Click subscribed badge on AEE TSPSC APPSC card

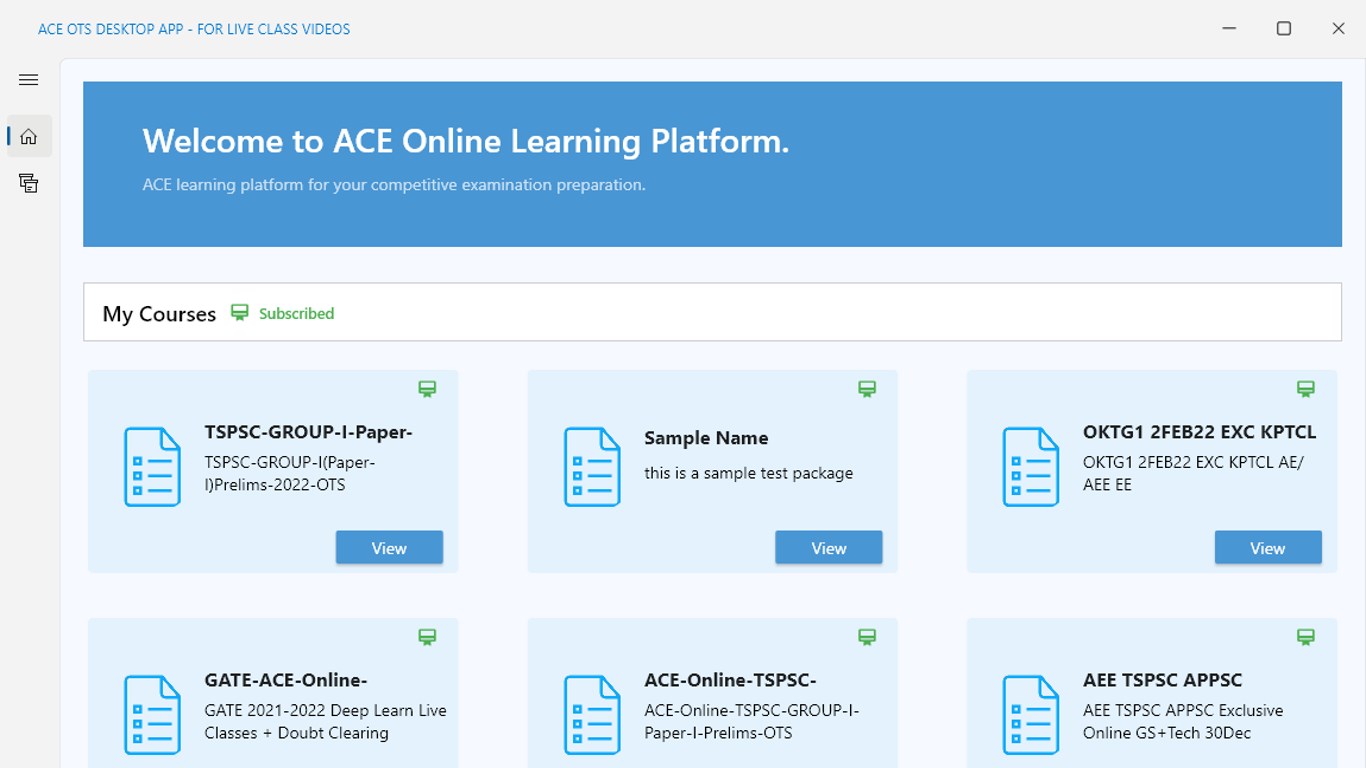point(1306,637)
